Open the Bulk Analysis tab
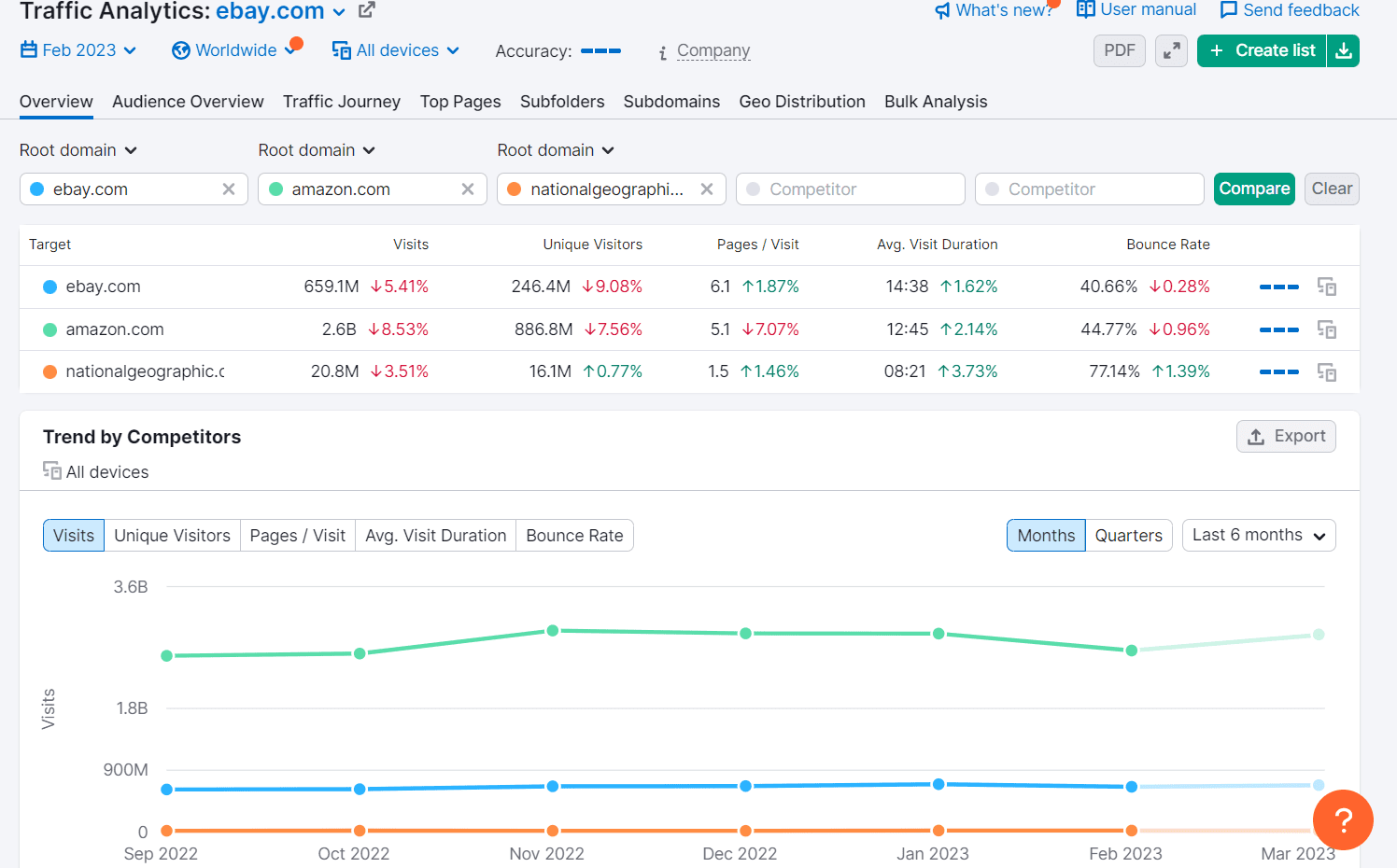This screenshot has height=868, width=1397. click(x=936, y=102)
